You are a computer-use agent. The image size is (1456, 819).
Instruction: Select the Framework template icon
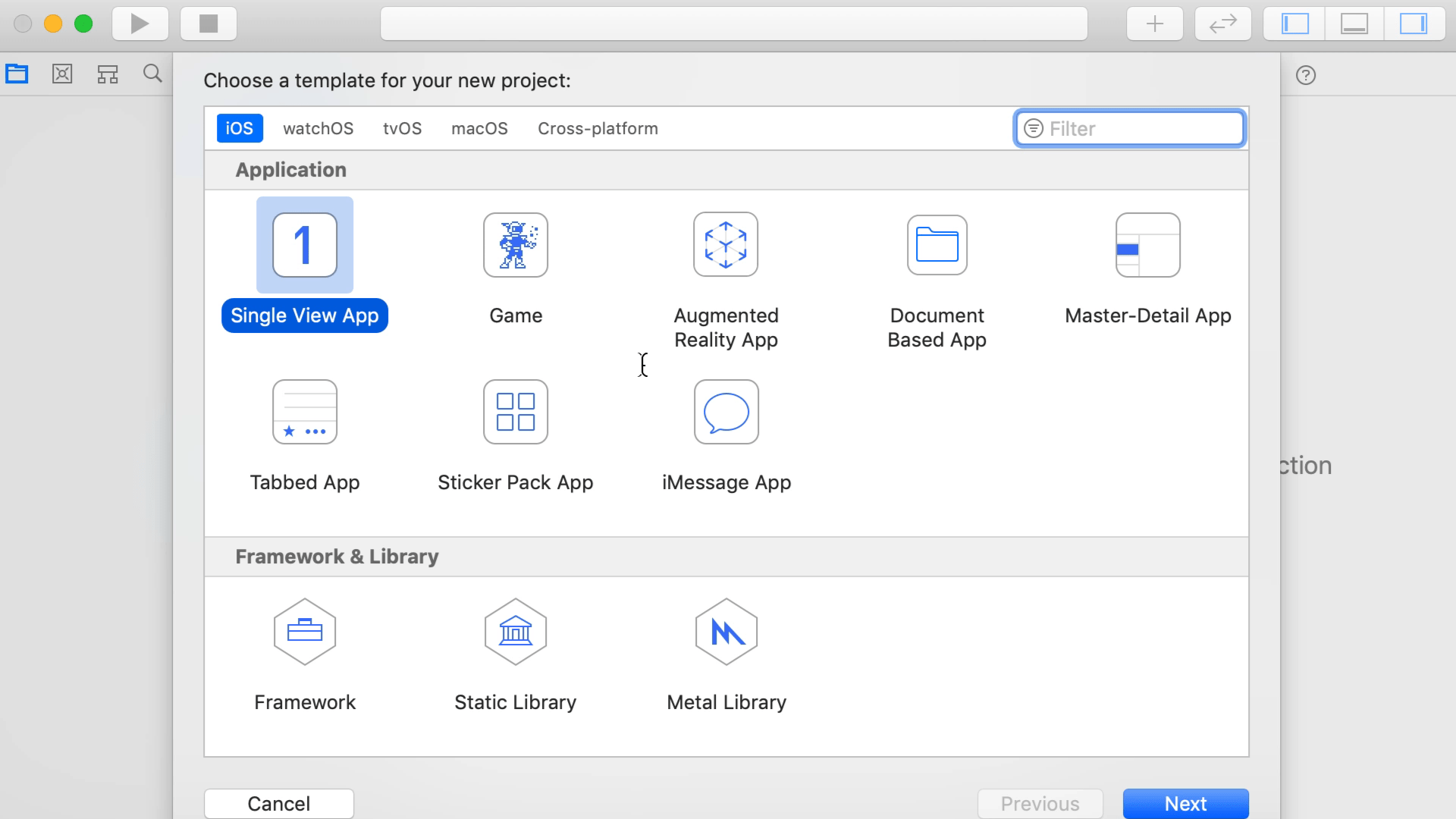click(305, 632)
